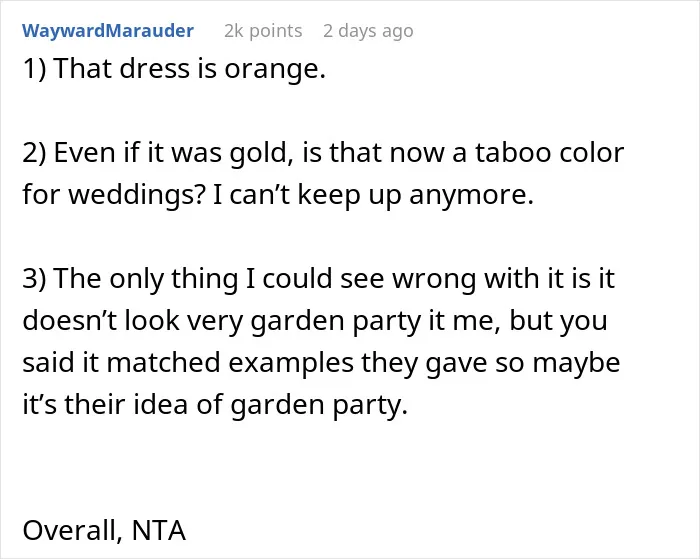Click the line starting 'doesn't look very garden party'

(315, 321)
